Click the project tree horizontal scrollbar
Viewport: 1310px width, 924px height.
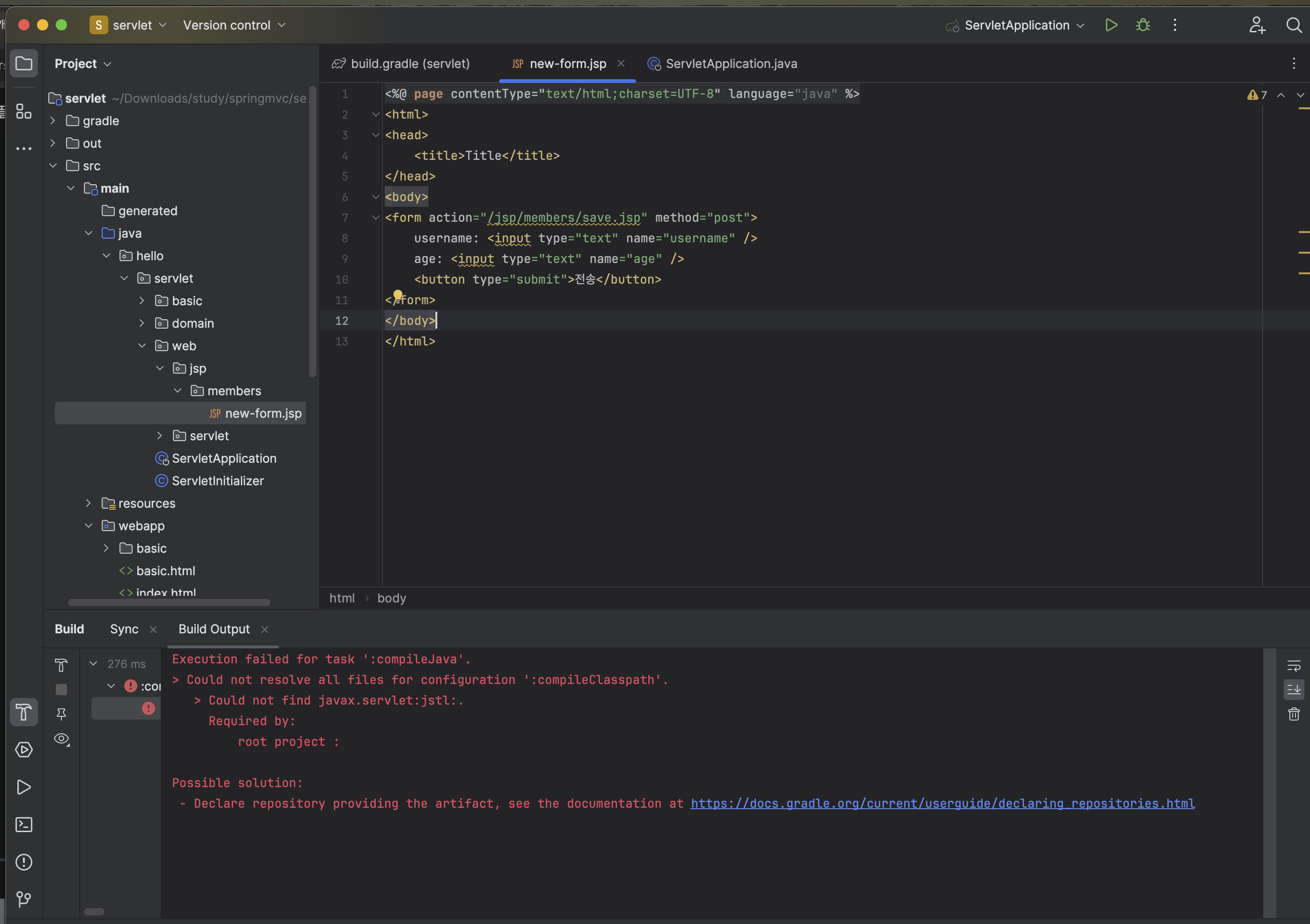tap(169, 602)
